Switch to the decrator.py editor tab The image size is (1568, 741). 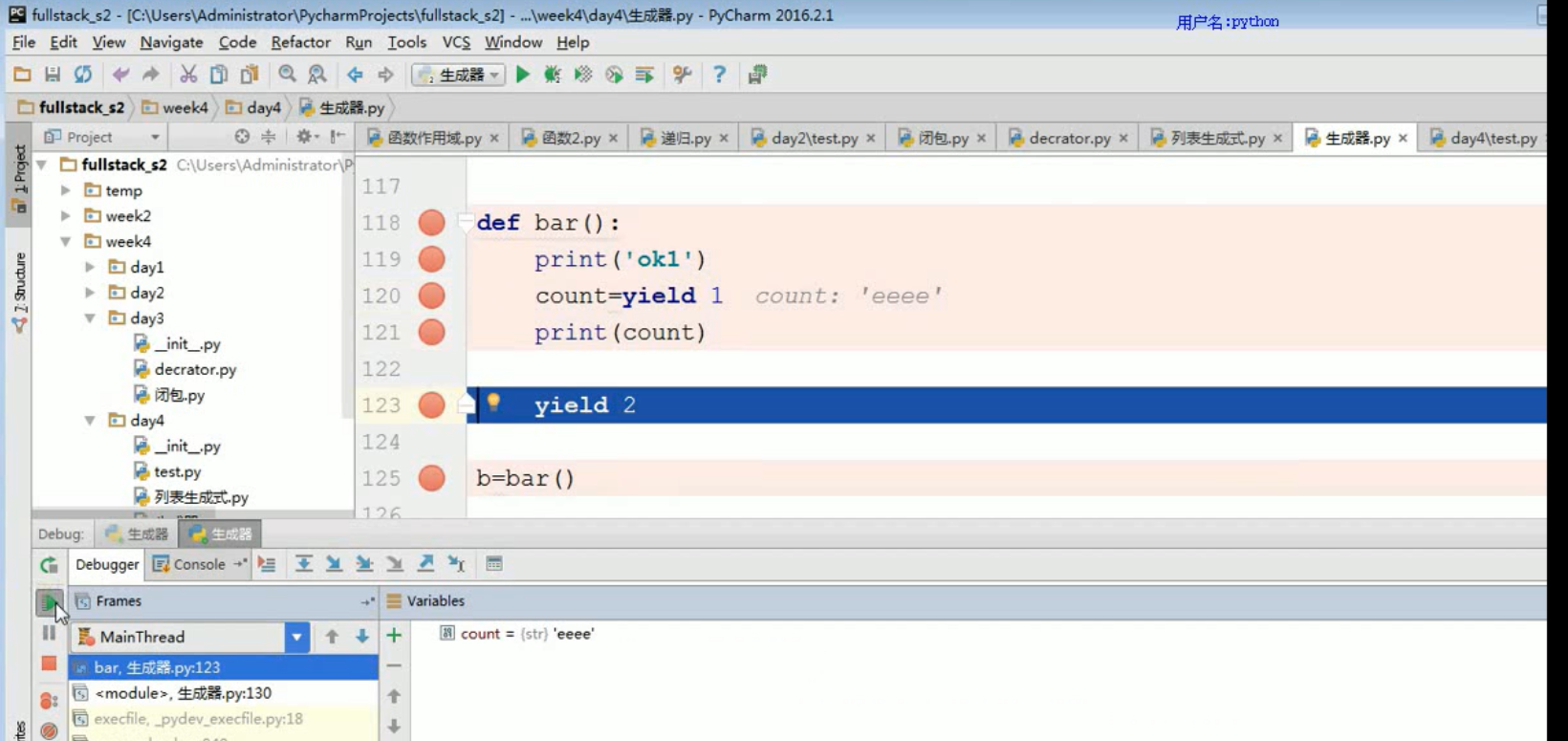pyautogui.click(x=1068, y=138)
